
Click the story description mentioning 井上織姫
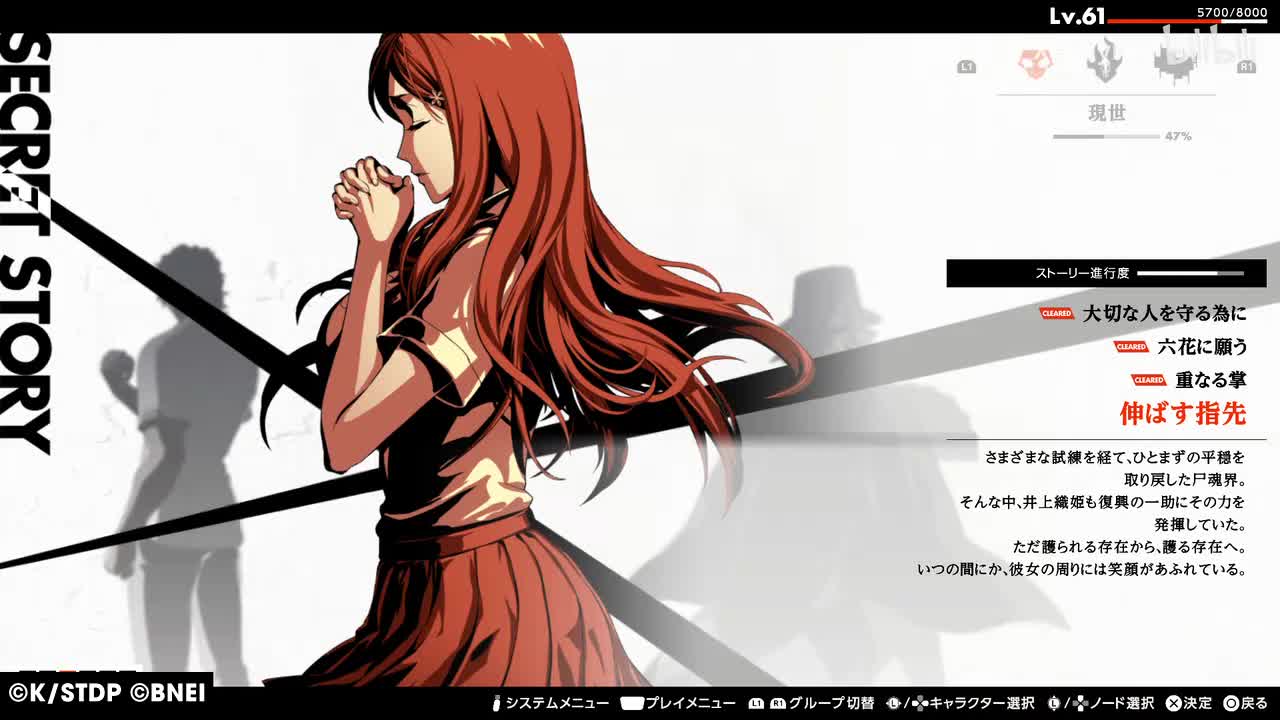tap(1082, 513)
